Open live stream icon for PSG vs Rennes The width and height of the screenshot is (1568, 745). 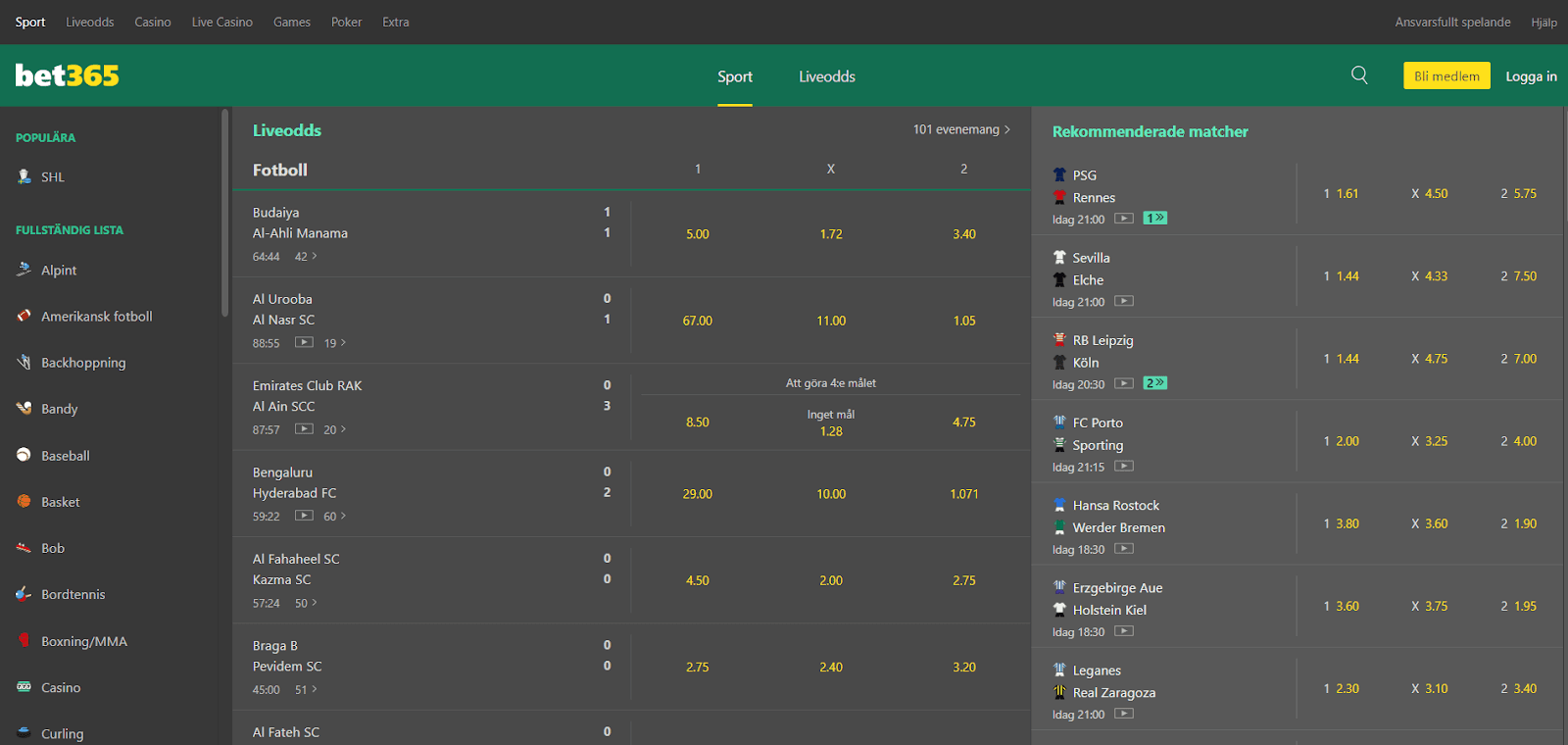pos(1124,219)
